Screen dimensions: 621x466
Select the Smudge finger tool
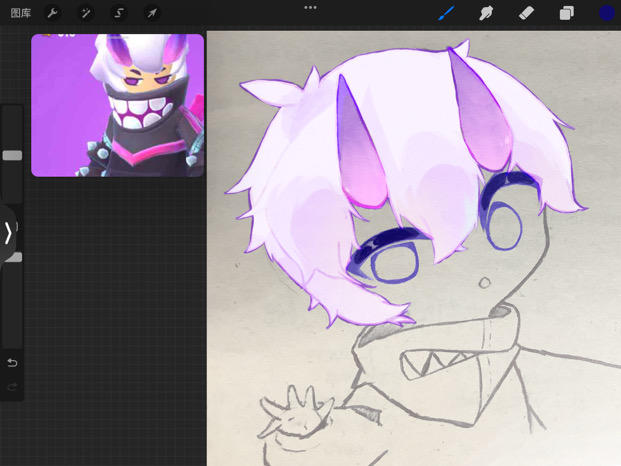tap(486, 13)
